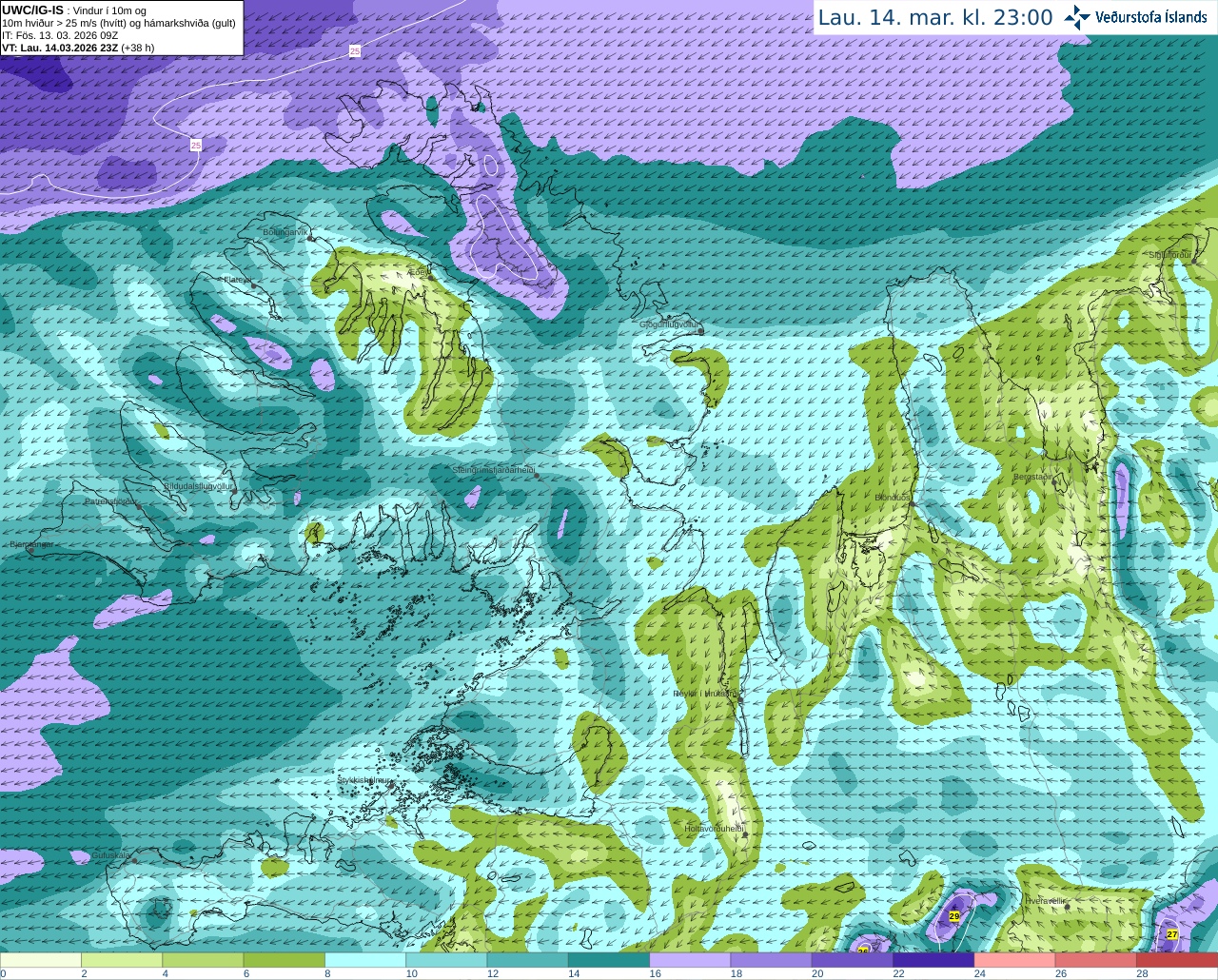The image size is (1218, 980).
Task: Click the yellow 29 maximum gust marker
Action: [x=954, y=915]
